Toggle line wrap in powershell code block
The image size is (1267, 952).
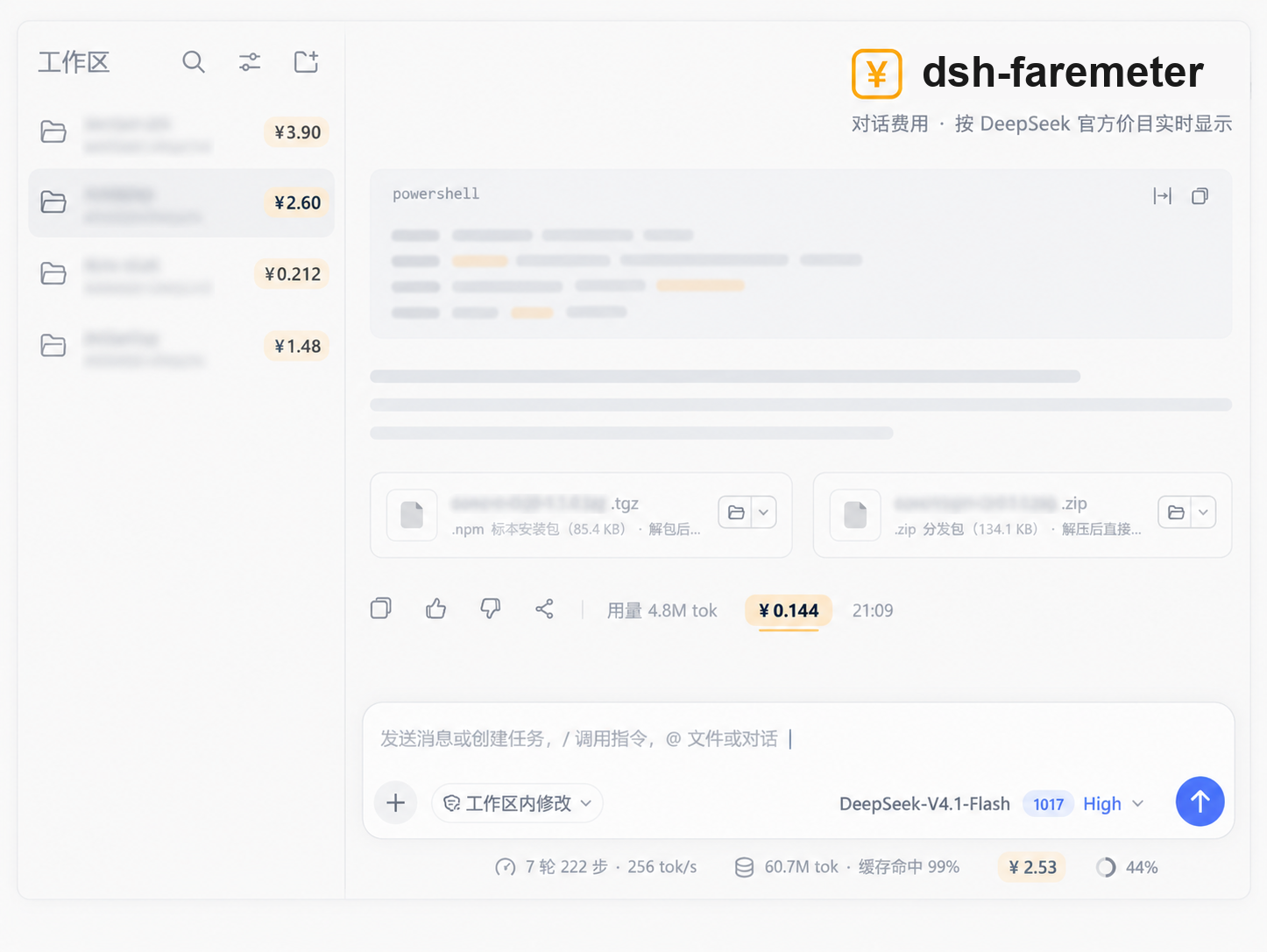tap(1163, 196)
